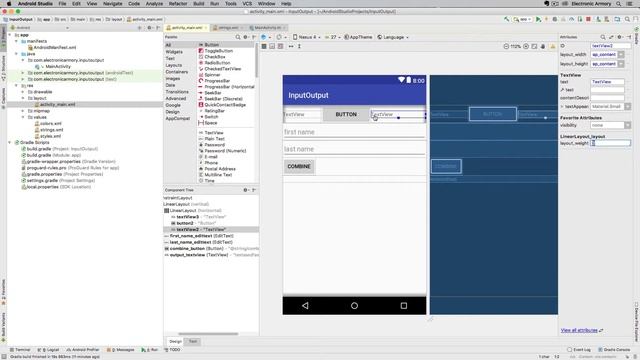Open AndroidManifest.xml in project tree
Screen dimensions: 640x360
click(54, 47)
